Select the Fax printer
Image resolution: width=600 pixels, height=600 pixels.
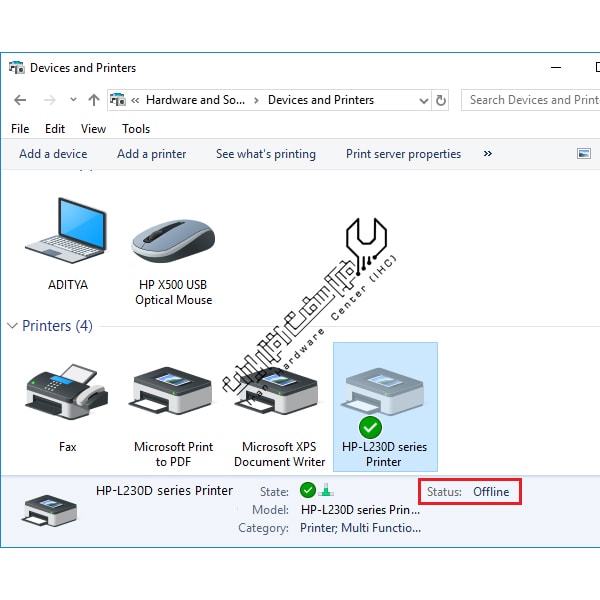click(67, 408)
